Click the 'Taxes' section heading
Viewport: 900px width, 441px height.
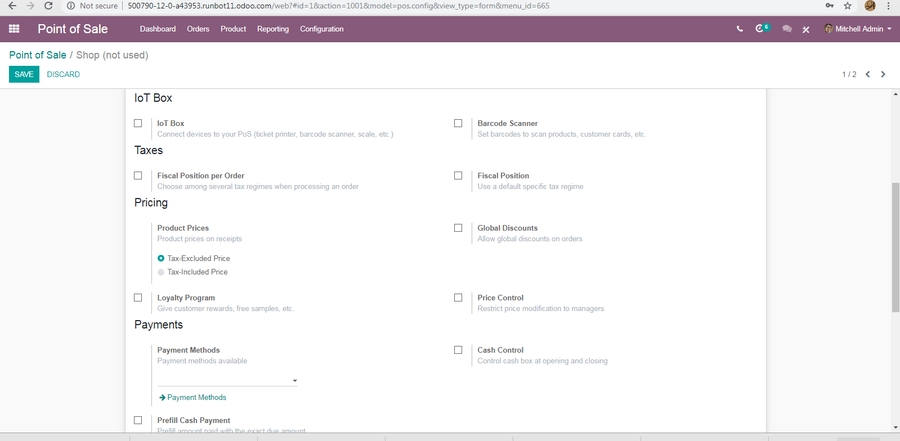tap(149, 150)
